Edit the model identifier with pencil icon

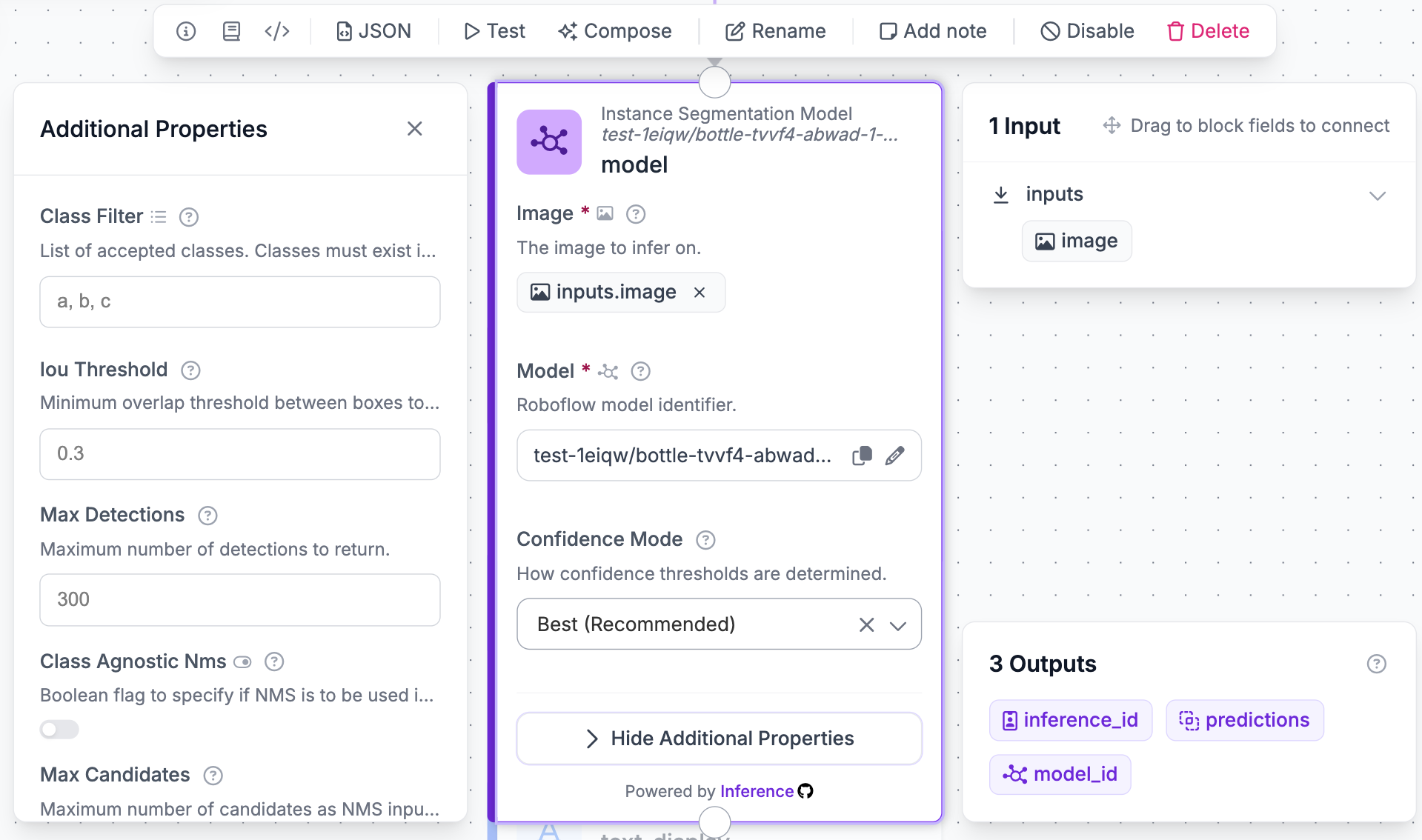[x=895, y=456]
